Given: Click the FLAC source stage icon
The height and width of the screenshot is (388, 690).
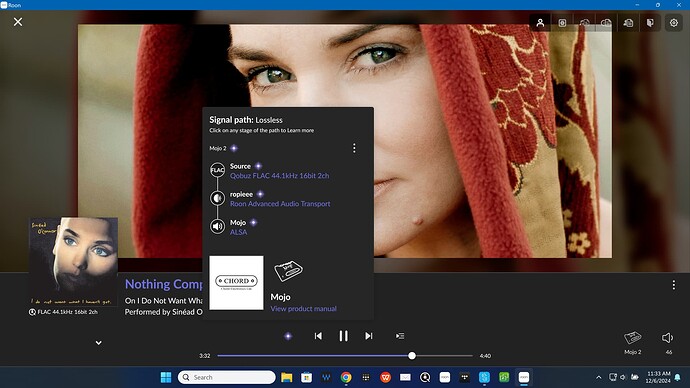Looking at the screenshot, I should [217, 170].
